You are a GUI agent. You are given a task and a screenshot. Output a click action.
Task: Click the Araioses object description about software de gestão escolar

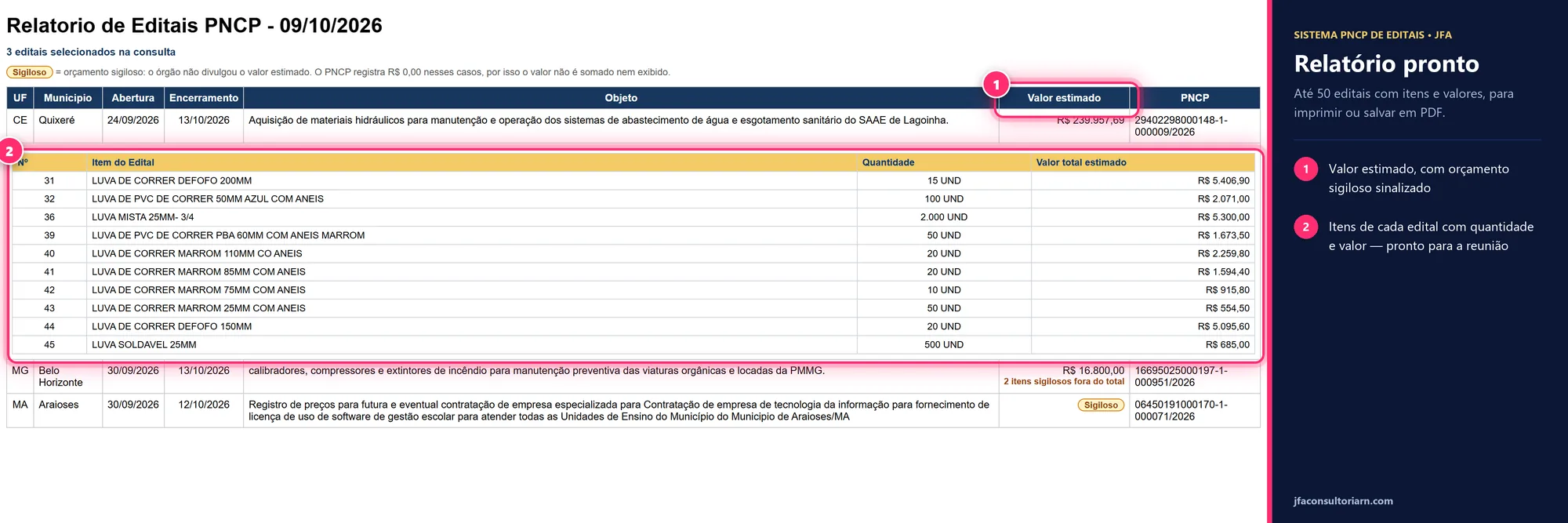[619, 411]
